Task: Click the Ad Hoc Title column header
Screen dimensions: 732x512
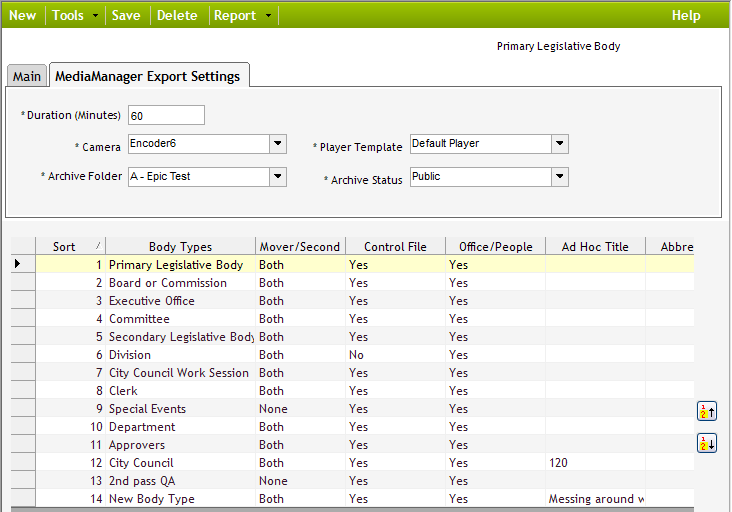Action: 595,246
